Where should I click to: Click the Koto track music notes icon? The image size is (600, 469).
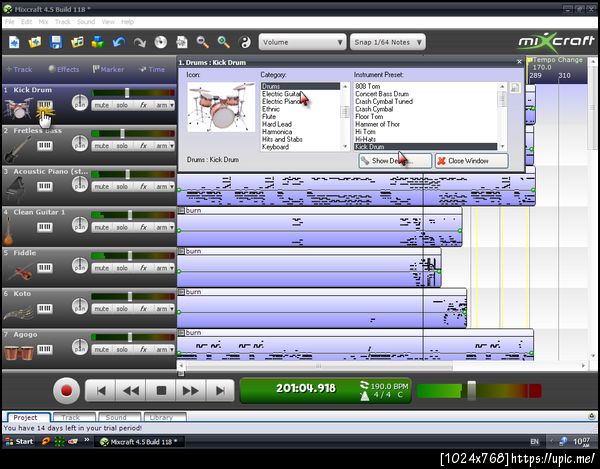[x=18, y=312]
